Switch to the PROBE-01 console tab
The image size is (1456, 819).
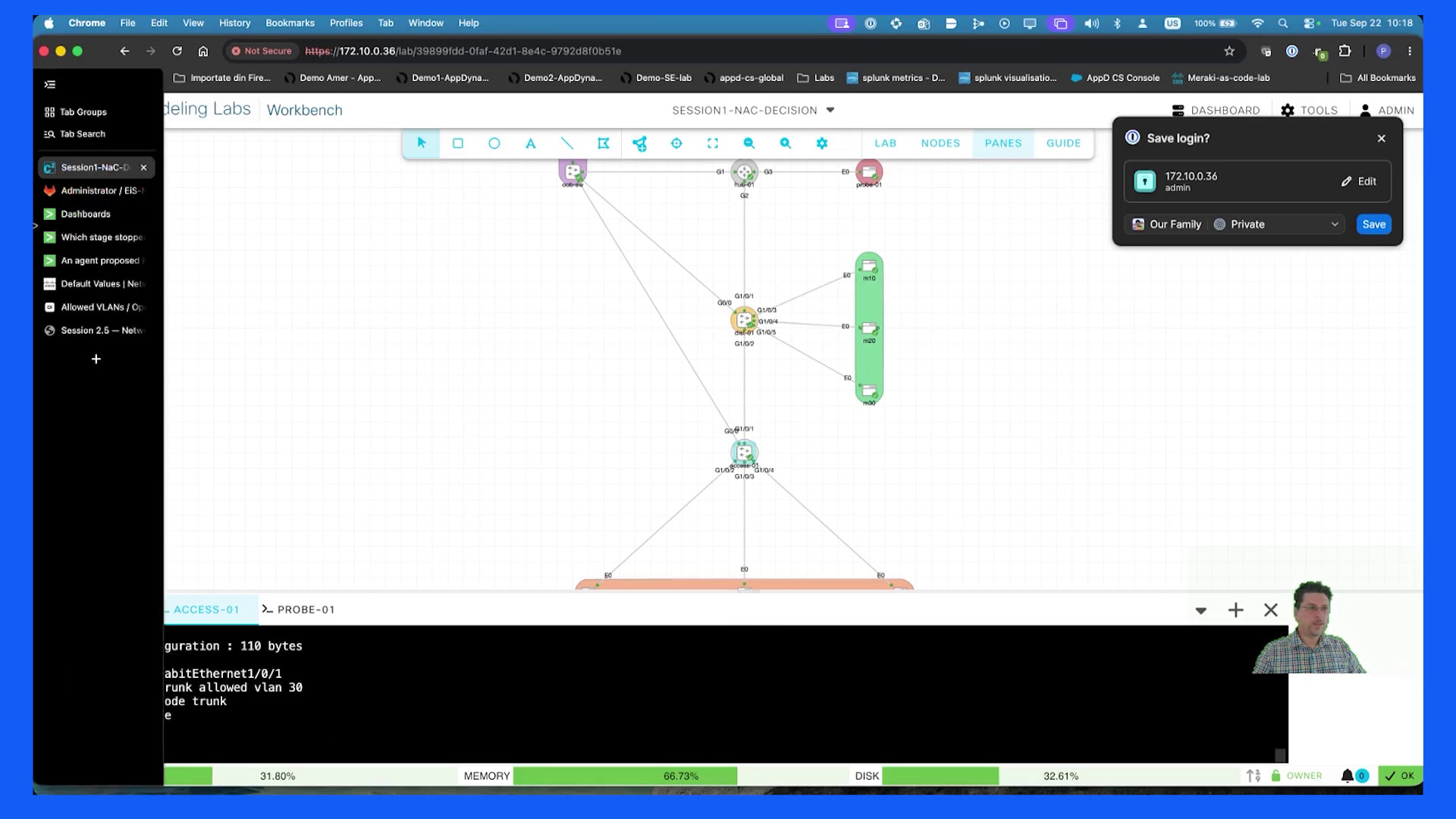click(x=298, y=610)
